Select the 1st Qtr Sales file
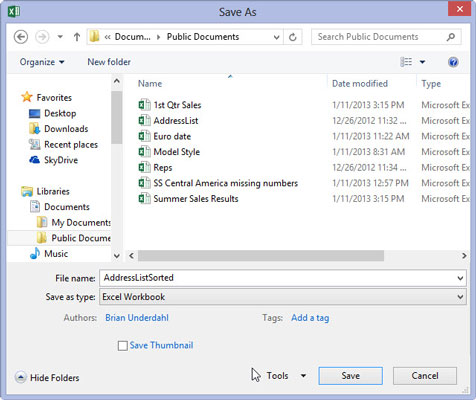The width and height of the screenshot is (476, 400). click(177, 105)
